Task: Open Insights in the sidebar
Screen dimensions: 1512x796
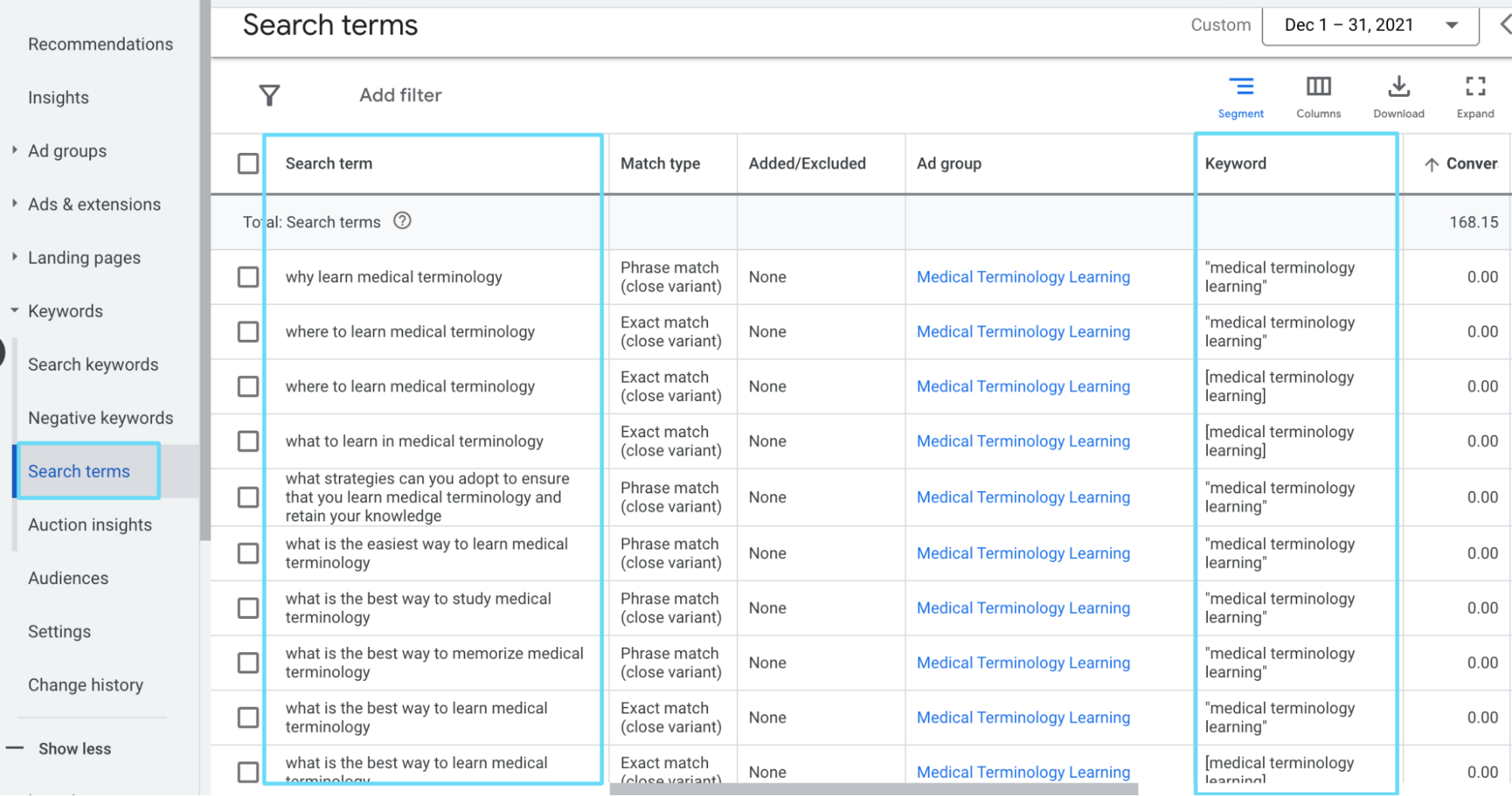Action: click(x=58, y=98)
